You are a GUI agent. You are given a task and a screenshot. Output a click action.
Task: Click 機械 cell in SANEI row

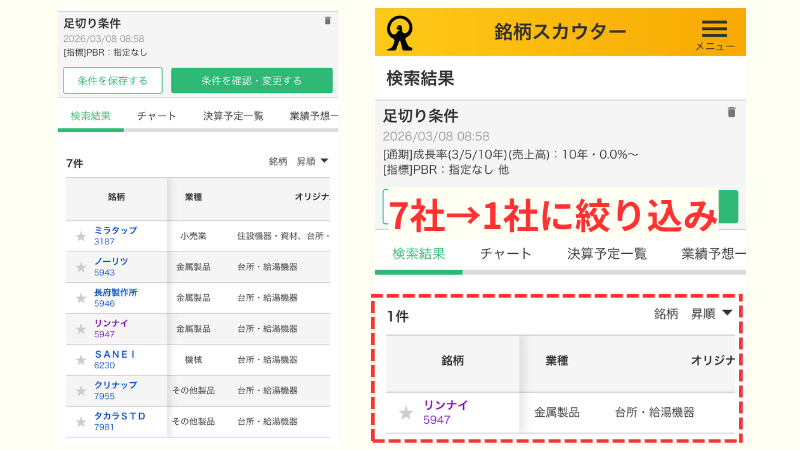(193, 360)
